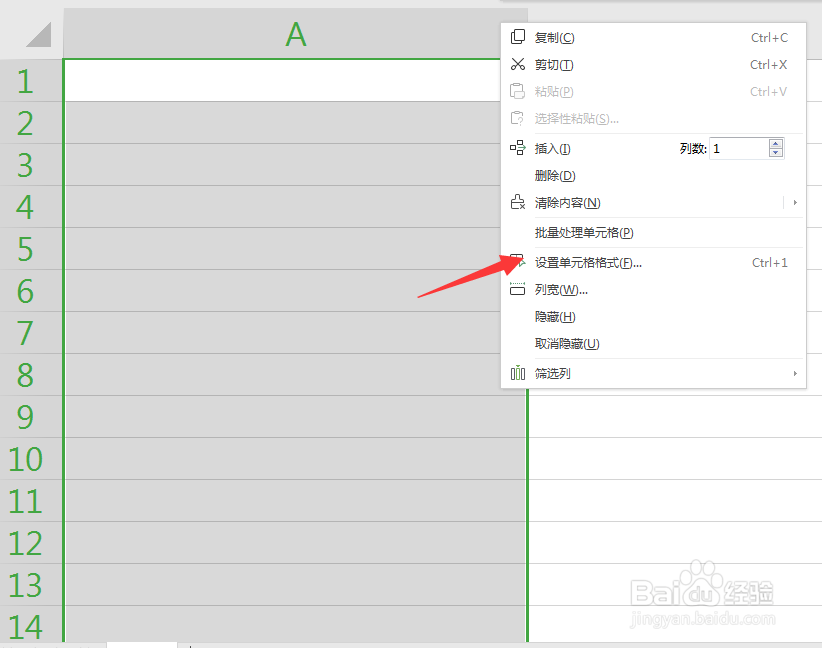The width and height of the screenshot is (822, 648).
Task: Select column A header
Action: tap(295, 35)
